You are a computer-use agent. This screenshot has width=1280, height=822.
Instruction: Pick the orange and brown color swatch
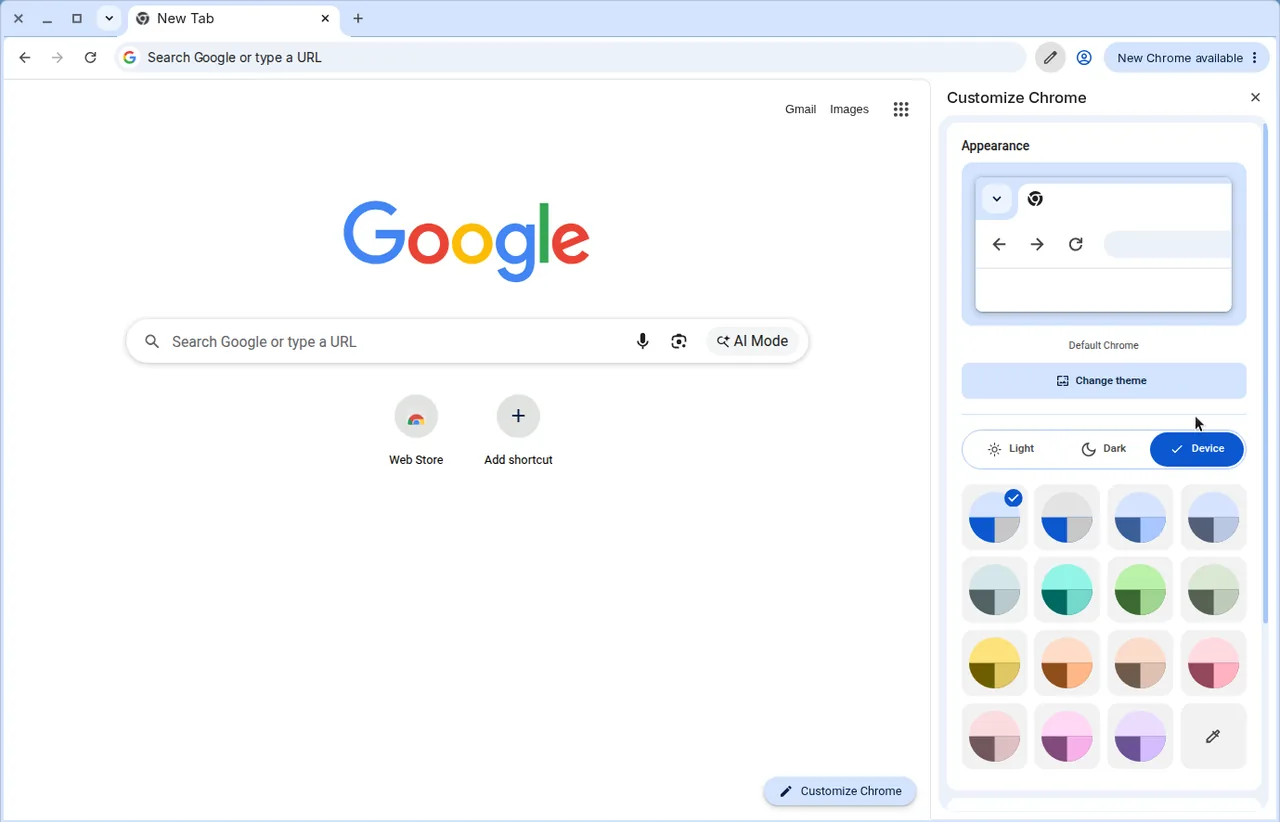[x=1067, y=663]
